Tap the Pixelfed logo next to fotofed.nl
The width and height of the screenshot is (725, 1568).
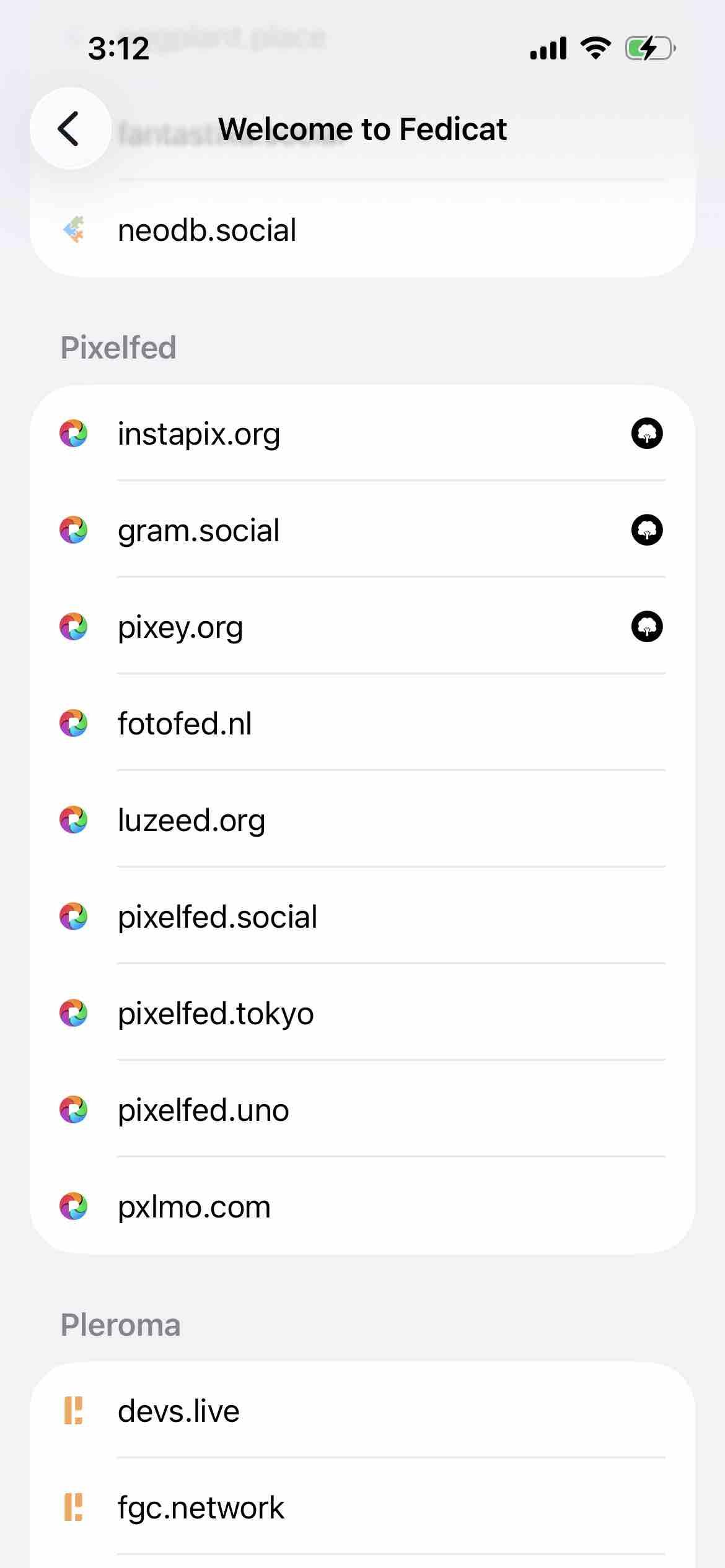(73, 723)
